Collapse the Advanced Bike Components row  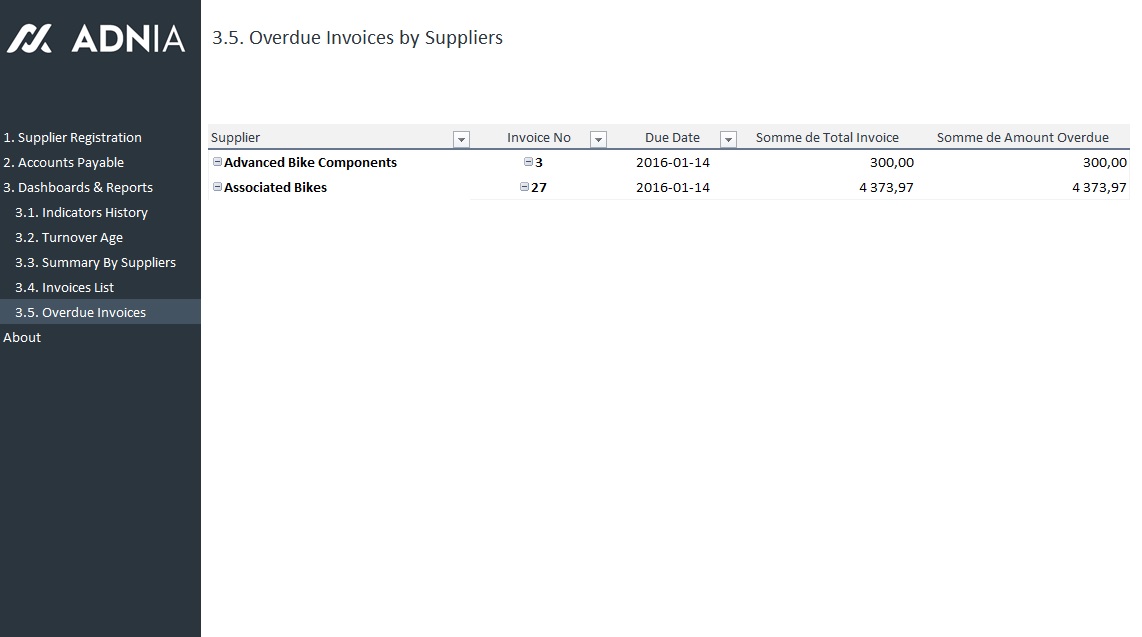coord(217,162)
